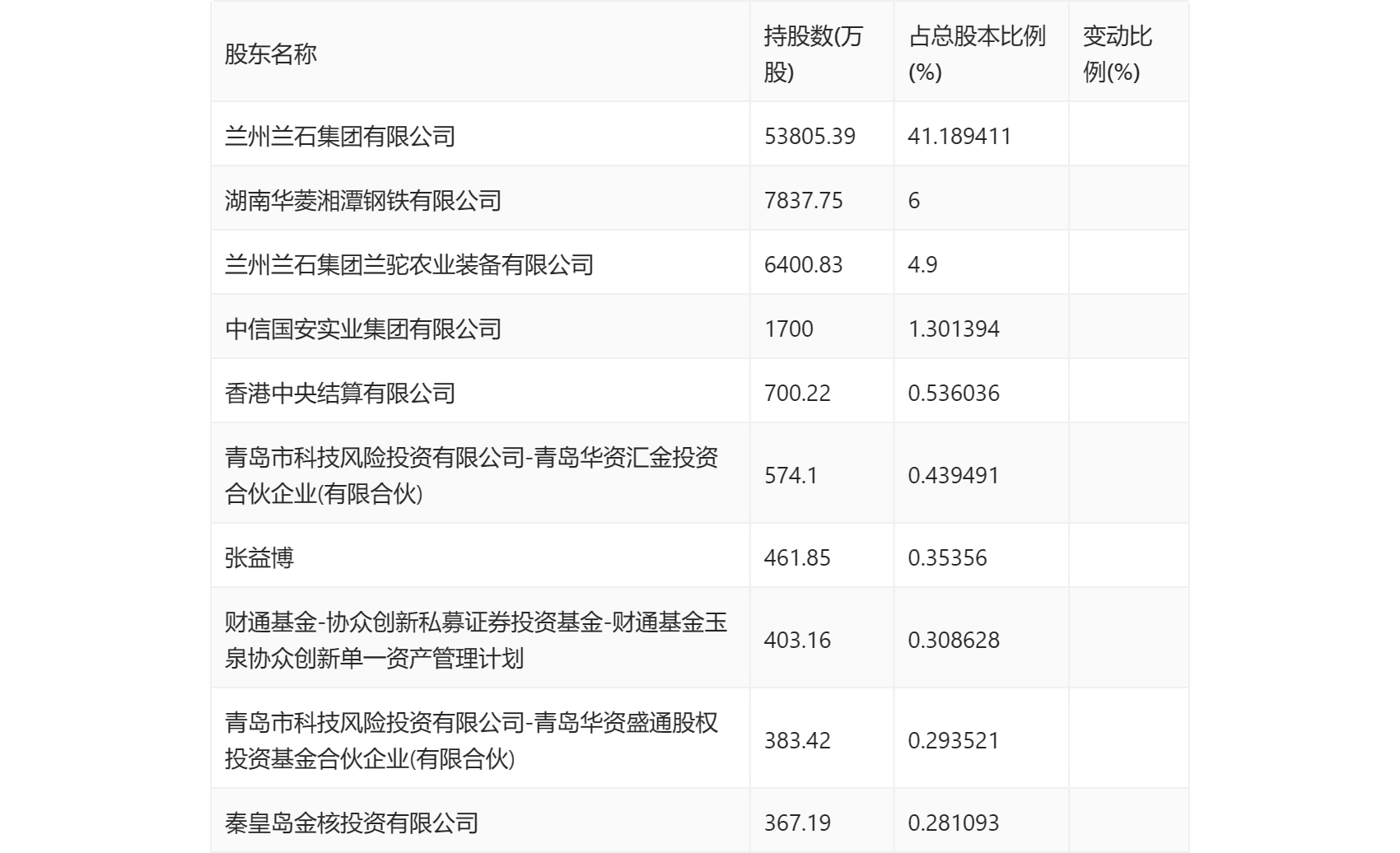Click the 1700 shareholding value
Screen dimensions: 1400x853
point(788,329)
